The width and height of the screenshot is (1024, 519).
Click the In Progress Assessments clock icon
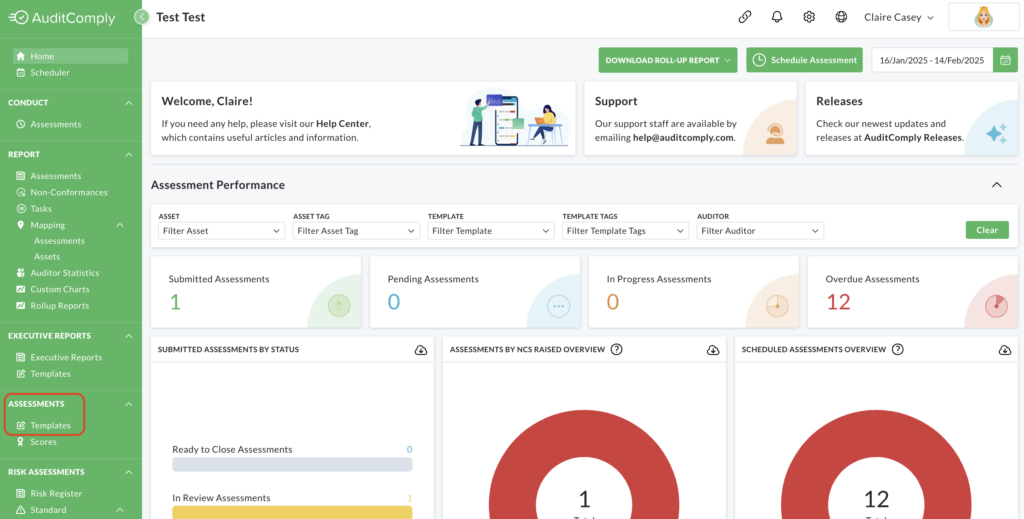777,305
